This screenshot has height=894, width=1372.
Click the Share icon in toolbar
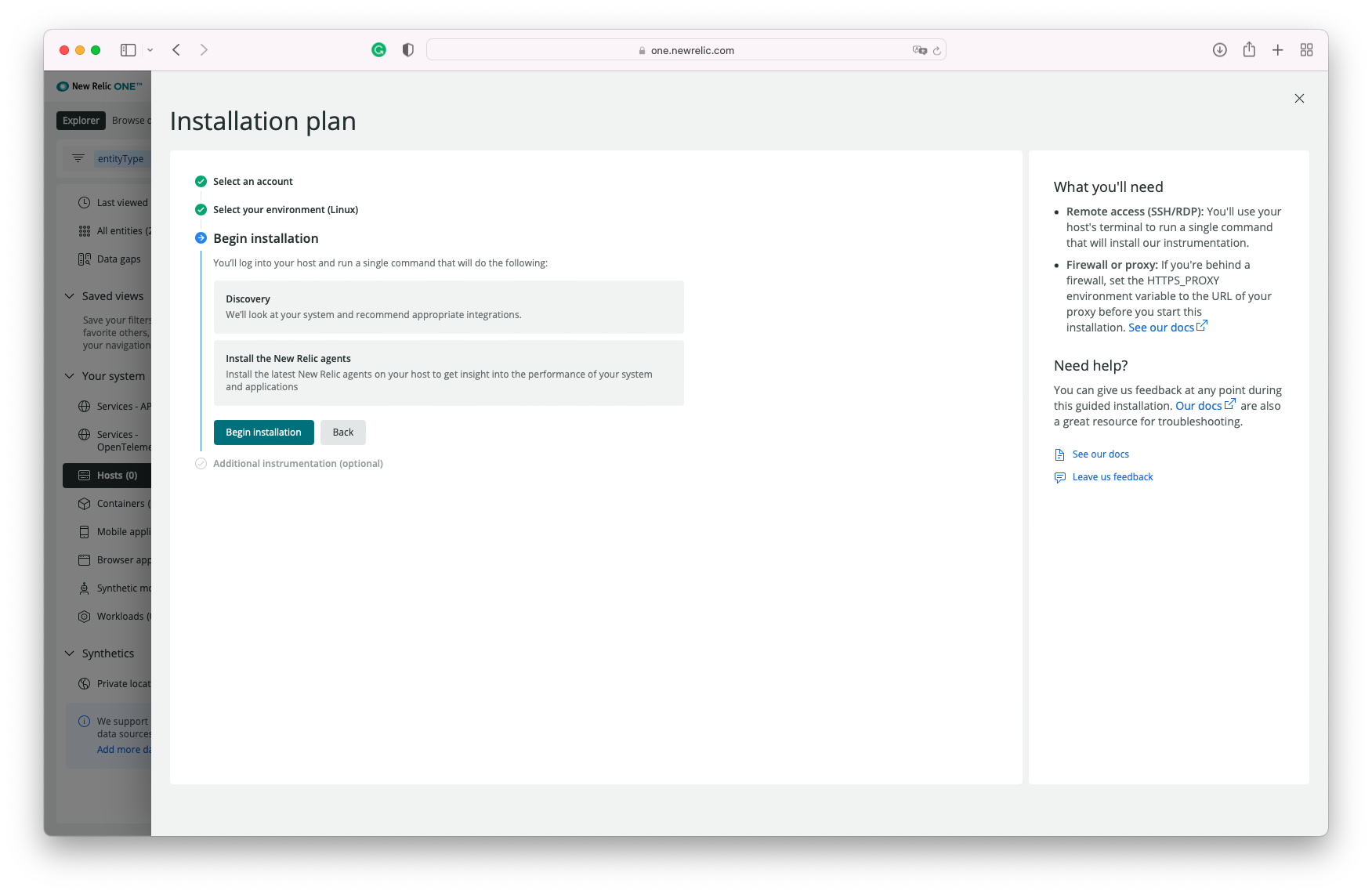pyautogui.click(x=1249, y=50)
